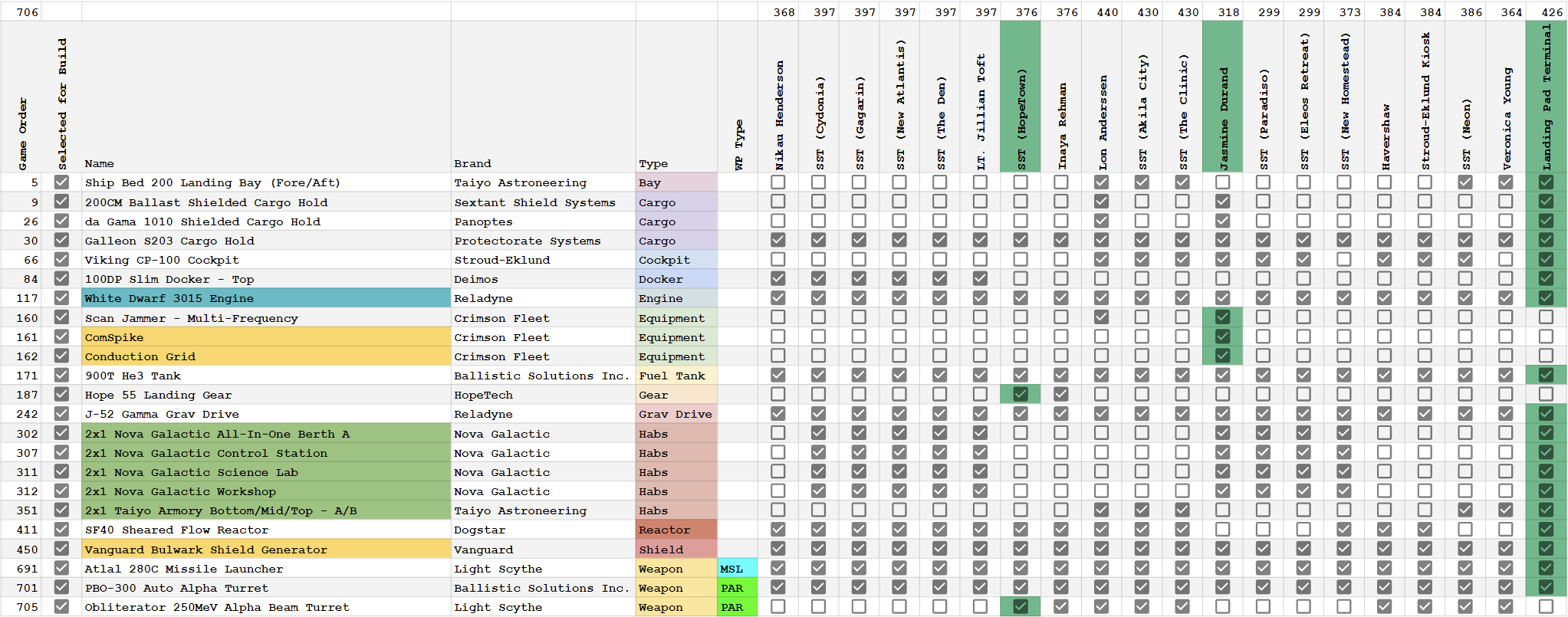
Task: Select the 'Fuel Tank' type cell
Action: click(677, 375)
